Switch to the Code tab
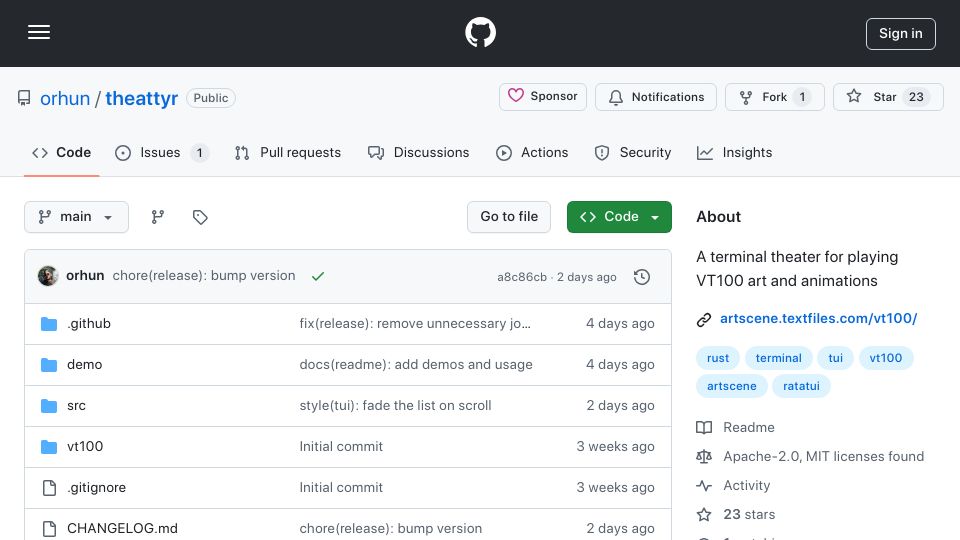 click(x=61, y=152)
